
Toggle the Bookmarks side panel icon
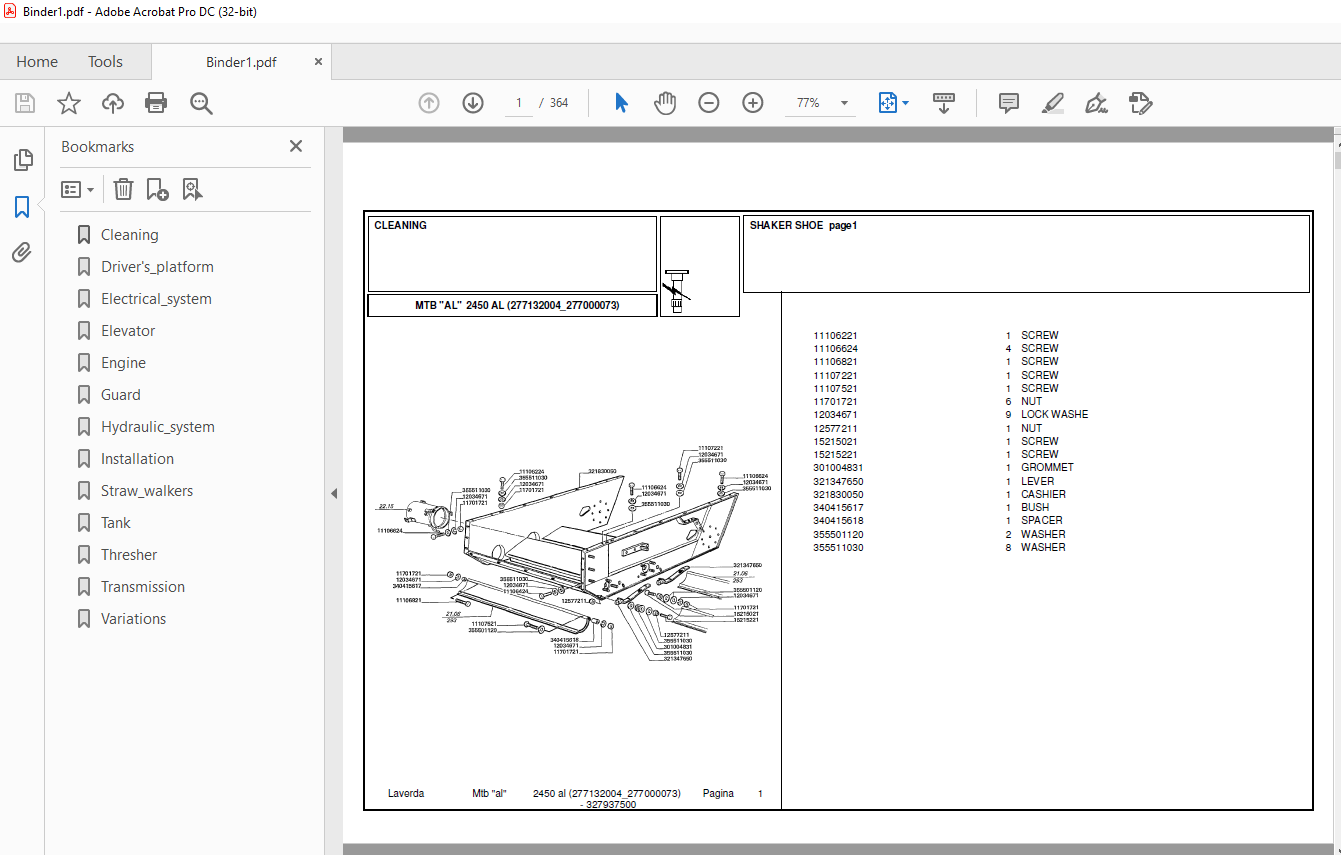pos(22,207)
